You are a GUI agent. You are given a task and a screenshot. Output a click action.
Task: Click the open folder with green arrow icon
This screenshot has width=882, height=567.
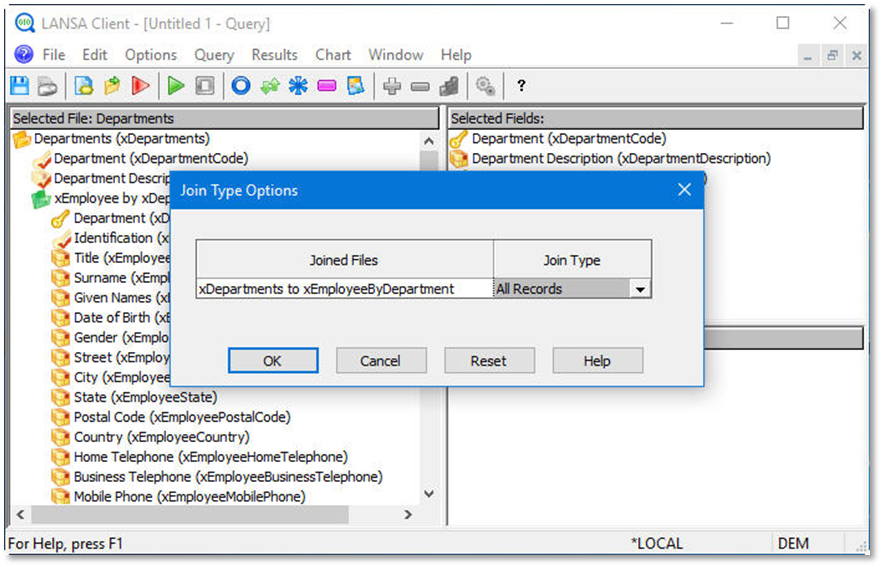click(112, 86)
